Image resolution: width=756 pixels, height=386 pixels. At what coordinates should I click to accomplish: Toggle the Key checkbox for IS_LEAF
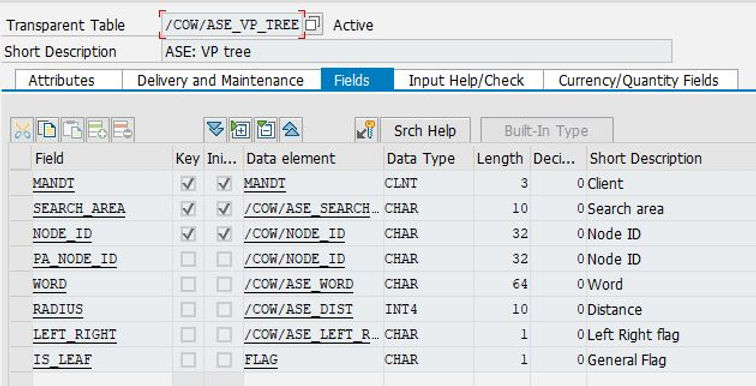pyautogui.click(x=188, y=359)
